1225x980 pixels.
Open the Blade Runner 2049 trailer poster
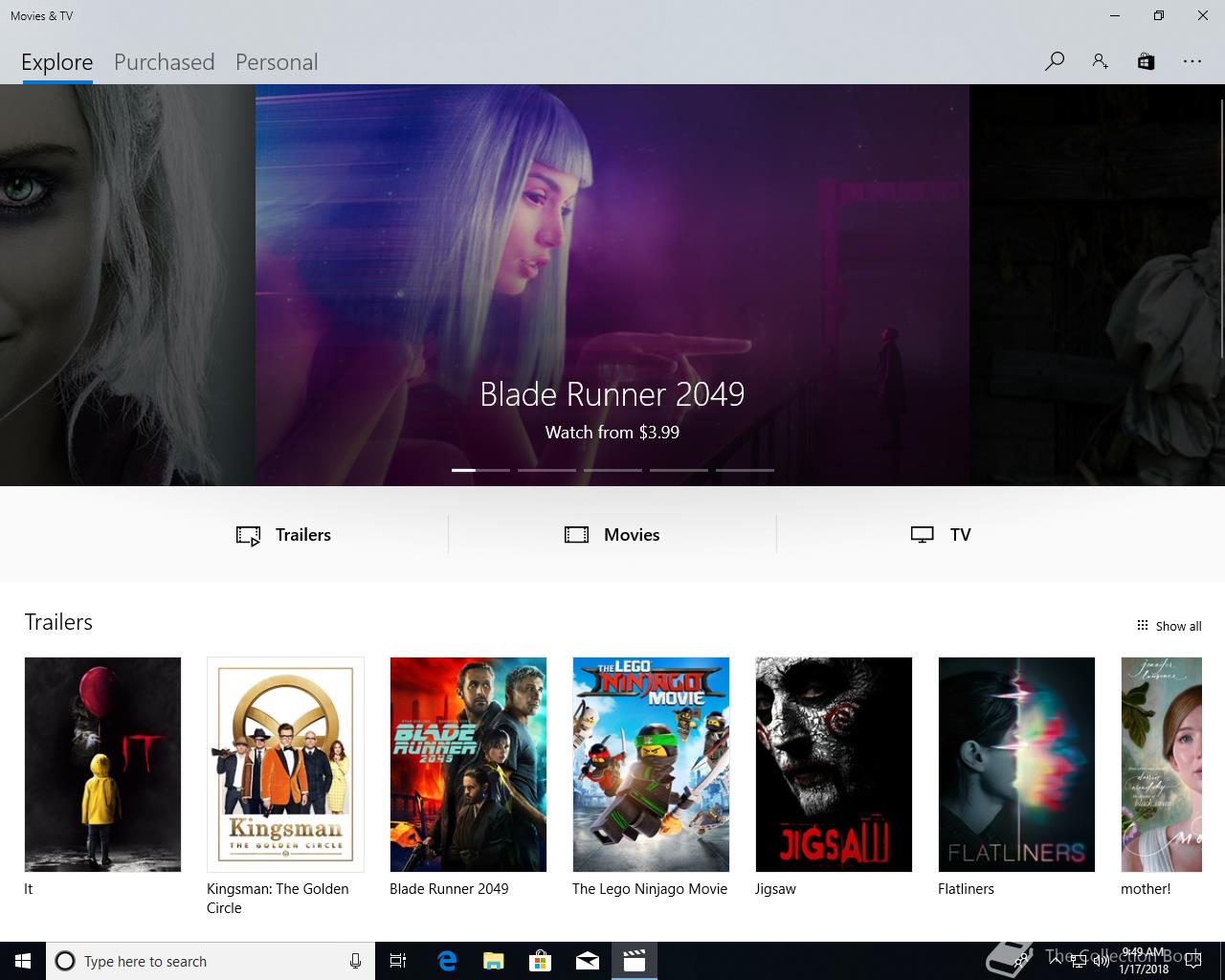[468, 765]
